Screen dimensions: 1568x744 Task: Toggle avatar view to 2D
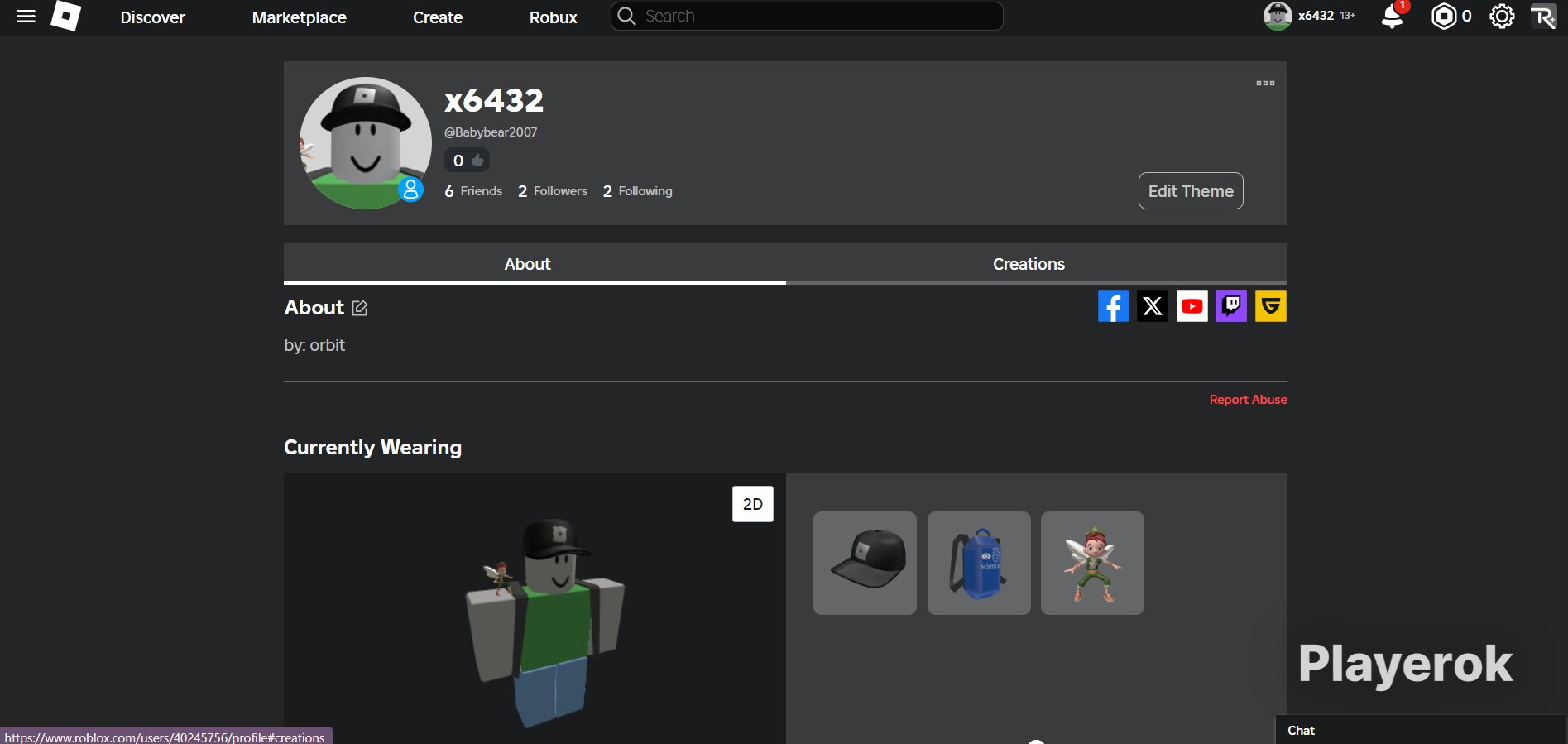point(753,504)
